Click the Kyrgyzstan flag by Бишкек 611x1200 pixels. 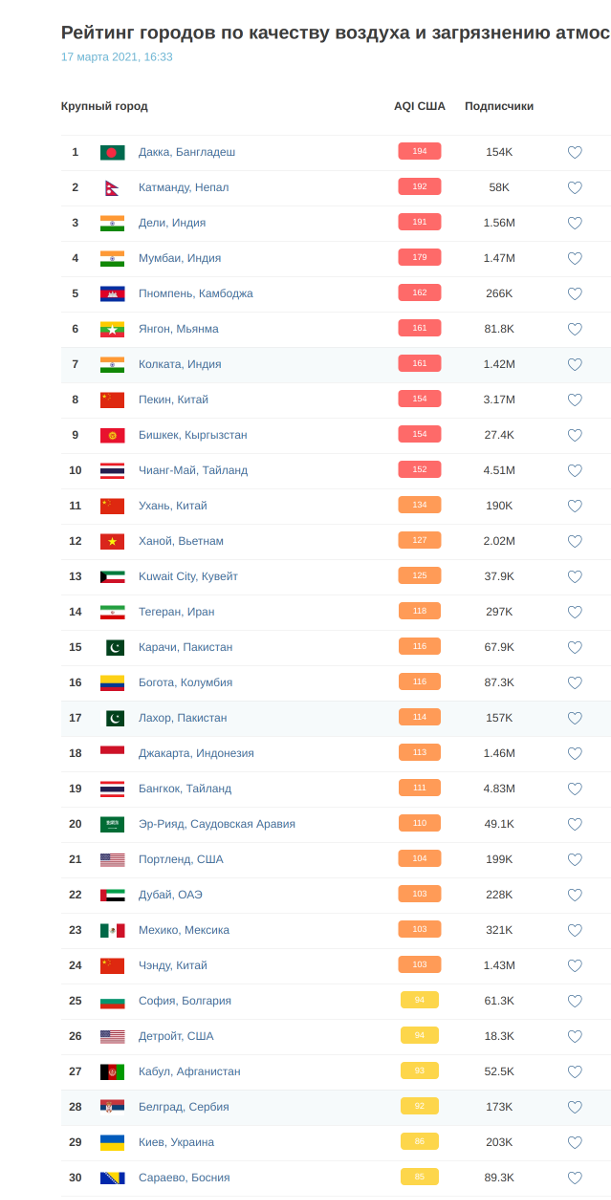[x=112, y=435]
